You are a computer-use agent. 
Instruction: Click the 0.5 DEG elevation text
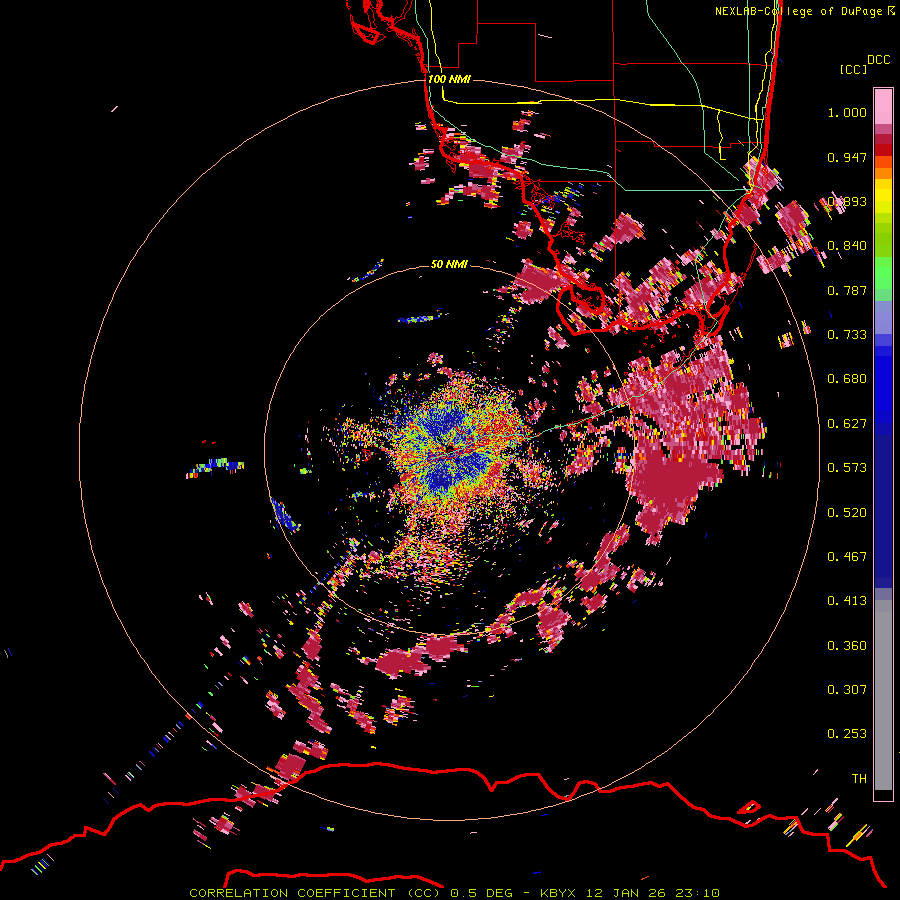point(481,893)
